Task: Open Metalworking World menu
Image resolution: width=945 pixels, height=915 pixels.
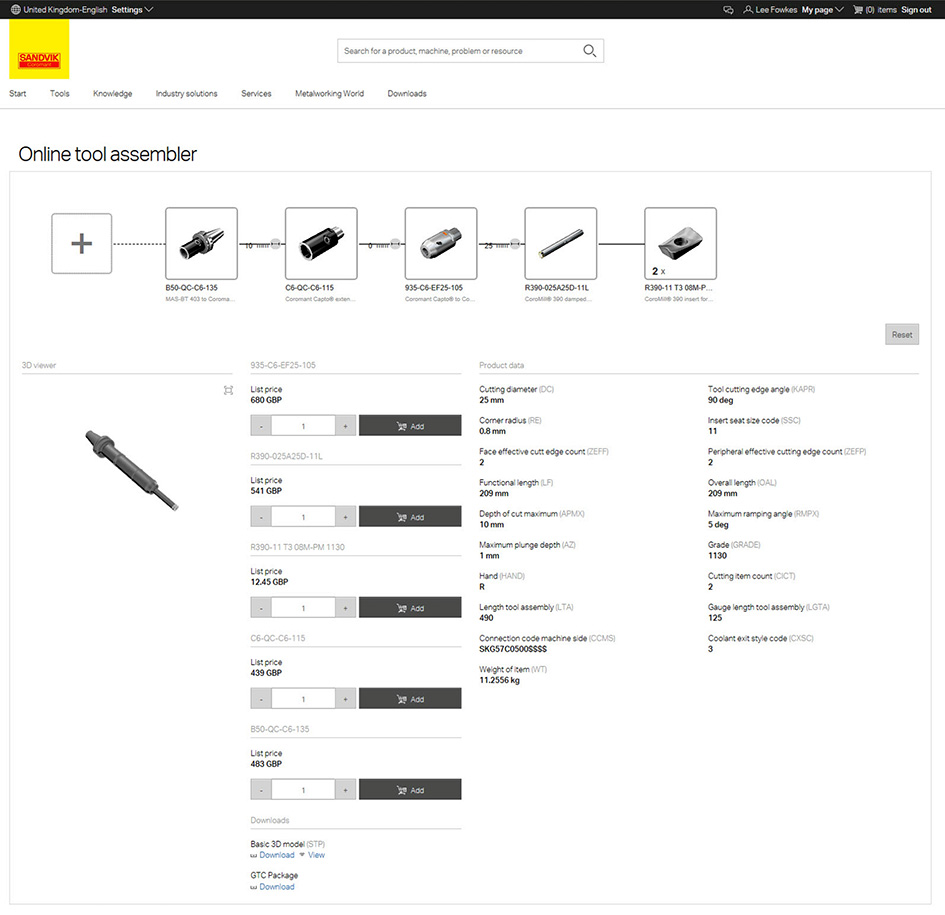Action: (x=330, y=93)
